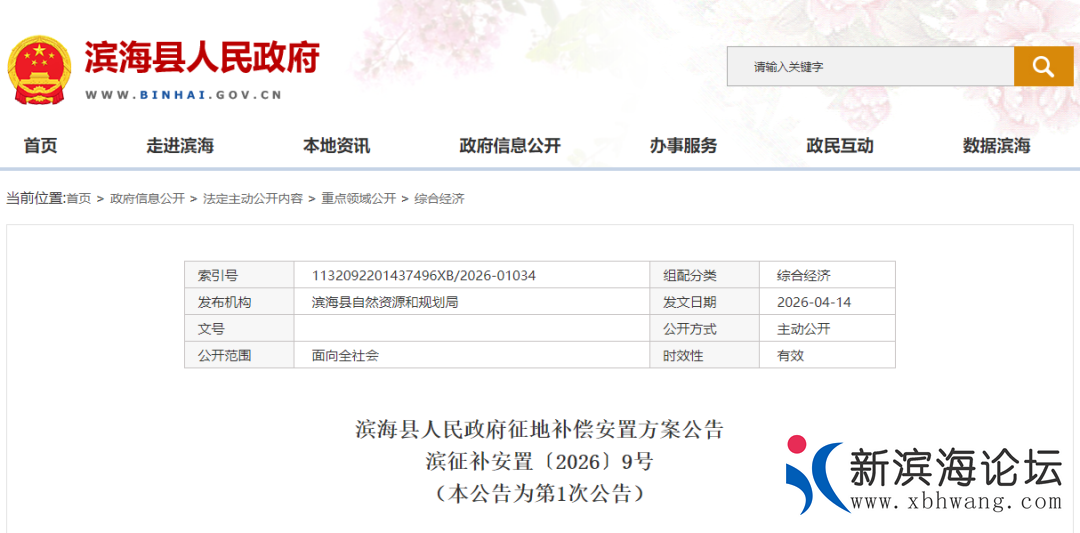
Task: Go to the 数据滨海 navigation item
Action: point(996,146)
